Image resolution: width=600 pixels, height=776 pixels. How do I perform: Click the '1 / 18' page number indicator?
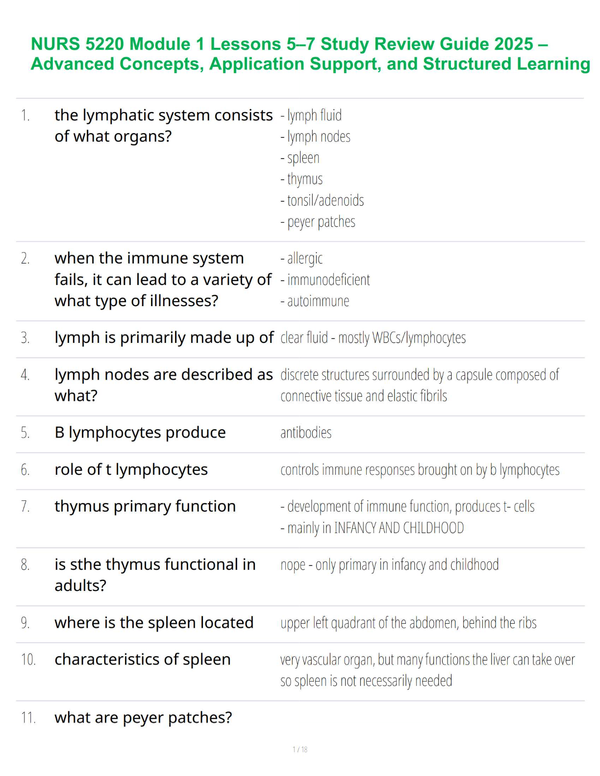300,749
